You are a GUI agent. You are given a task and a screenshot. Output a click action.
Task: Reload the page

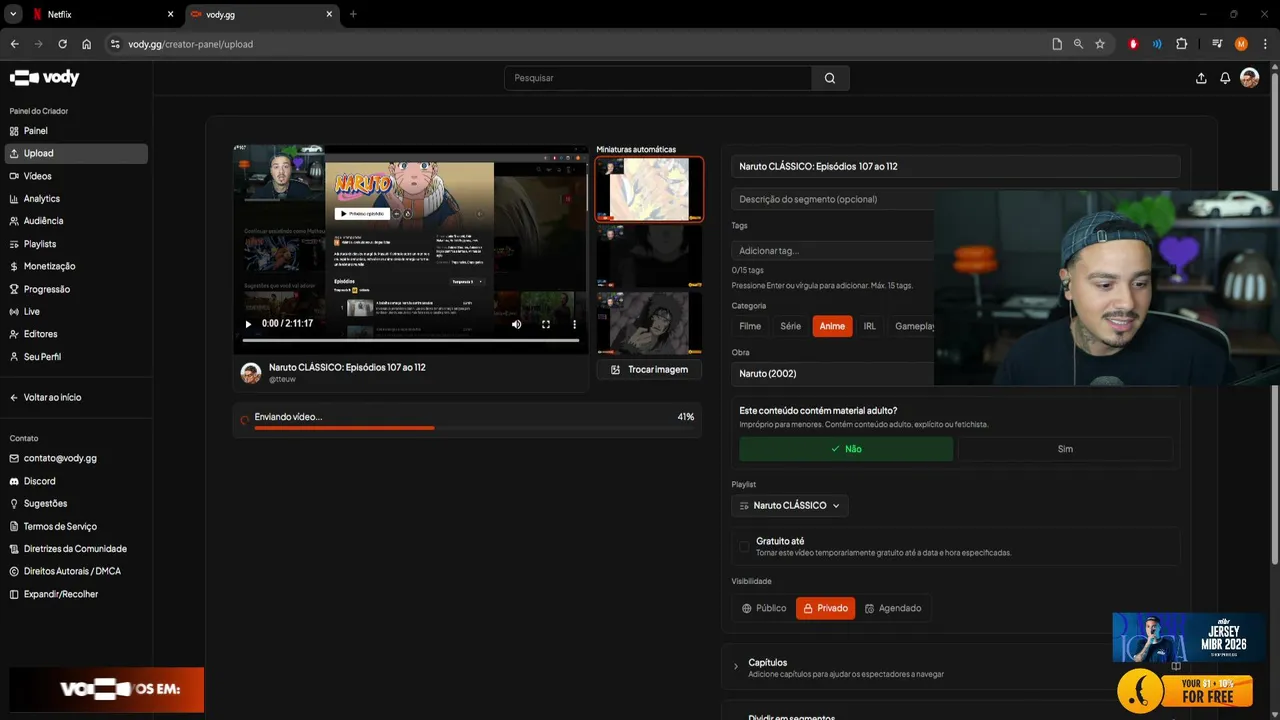[x=62, y=44]
